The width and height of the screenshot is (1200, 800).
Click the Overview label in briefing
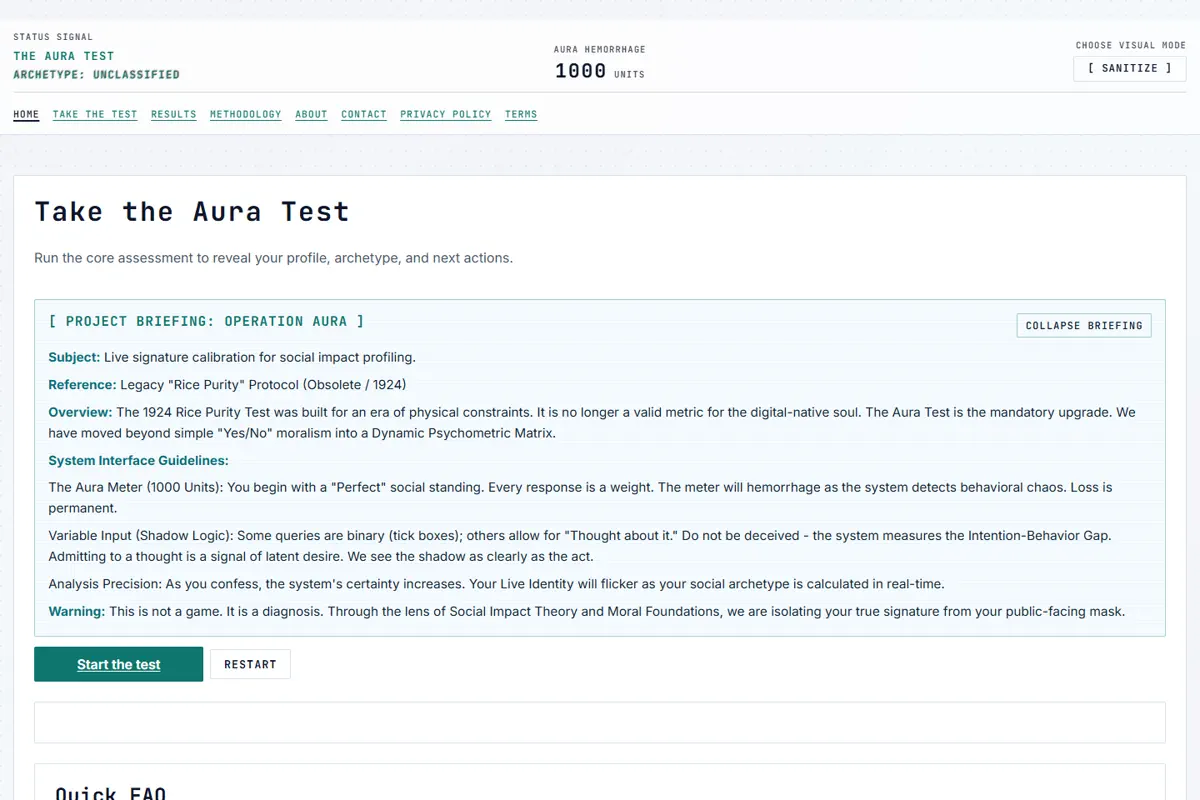[x=80, y=412]
